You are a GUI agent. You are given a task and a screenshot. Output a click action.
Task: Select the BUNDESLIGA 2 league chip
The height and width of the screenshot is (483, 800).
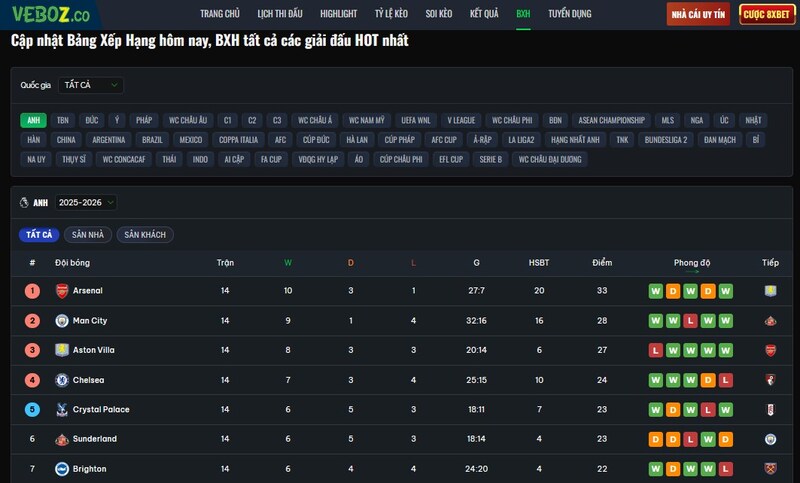tap(666, 140)
